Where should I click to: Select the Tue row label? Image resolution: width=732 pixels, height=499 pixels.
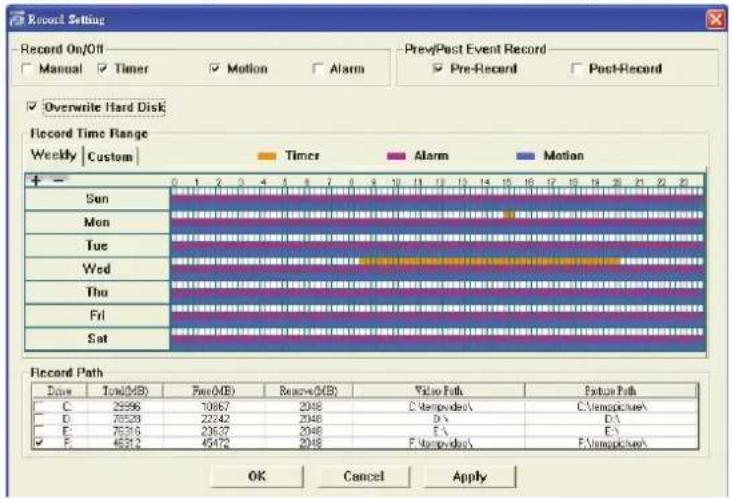(97, 246)
